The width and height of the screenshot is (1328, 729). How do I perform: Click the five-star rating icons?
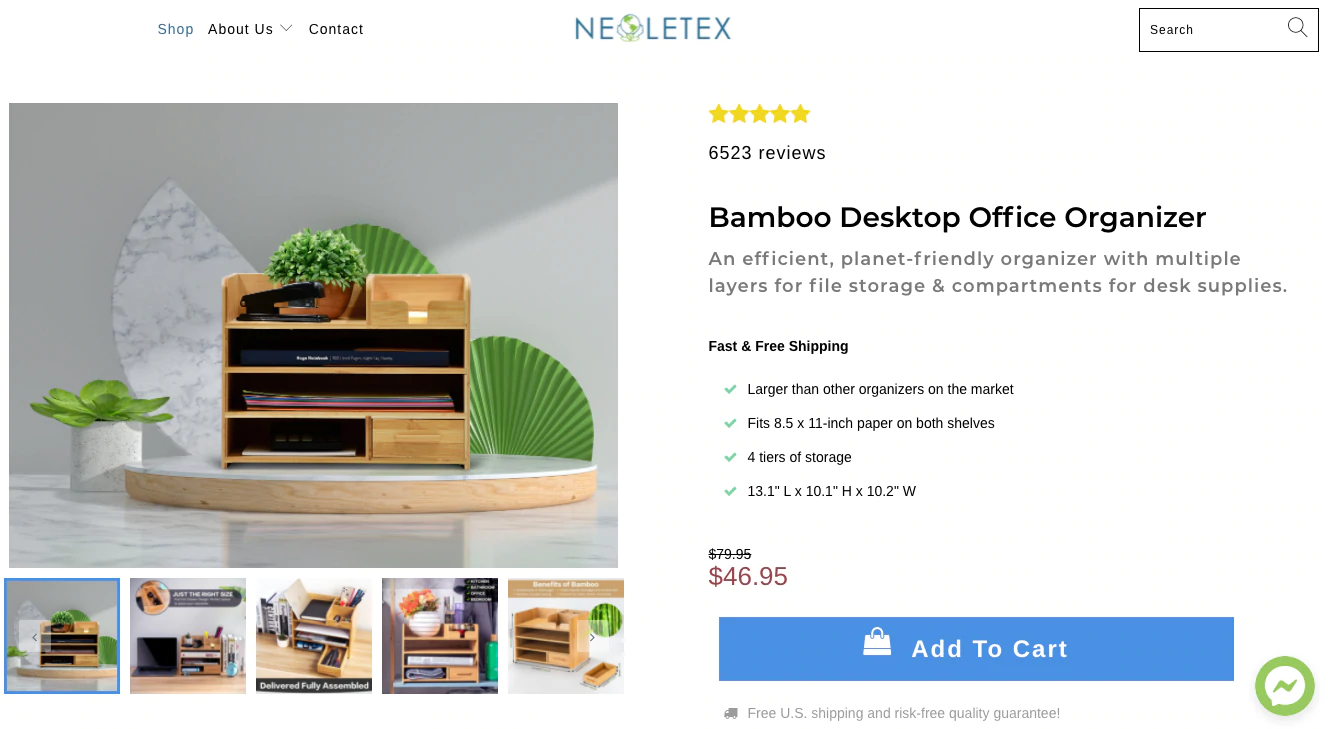coord(759,114)
